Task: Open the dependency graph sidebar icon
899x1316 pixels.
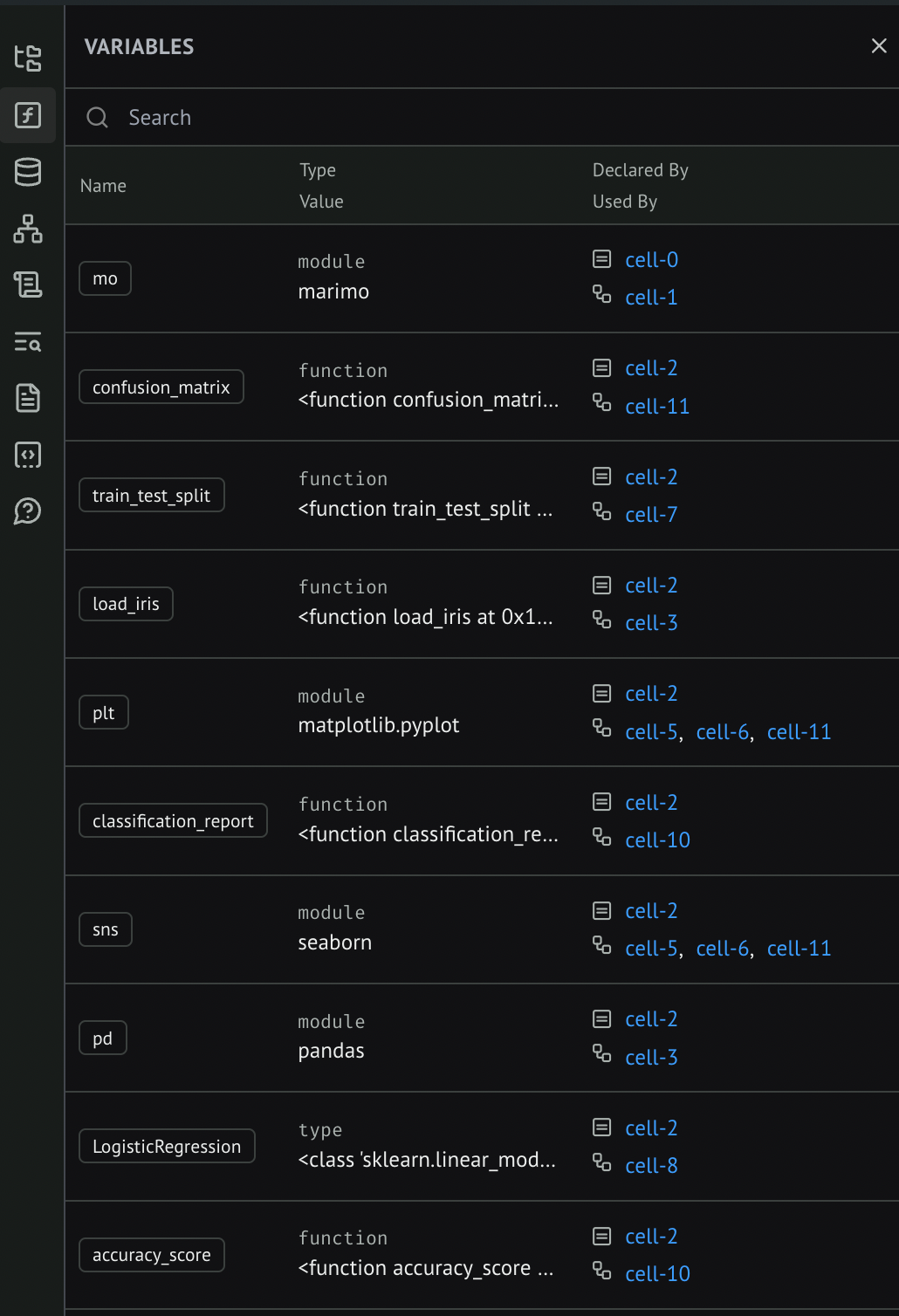Action: coord(28,229)
